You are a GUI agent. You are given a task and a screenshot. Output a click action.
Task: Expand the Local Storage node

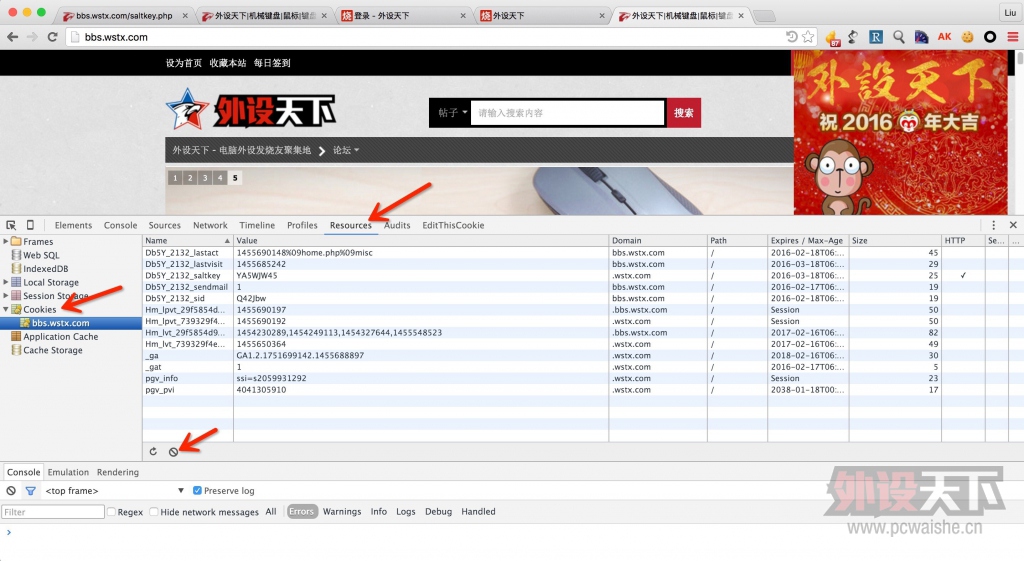click(x=6, y=282)
